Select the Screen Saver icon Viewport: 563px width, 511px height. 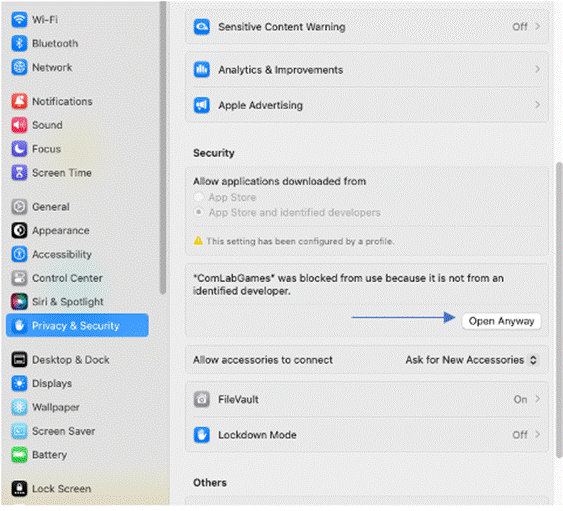click(x=19, y=431)
